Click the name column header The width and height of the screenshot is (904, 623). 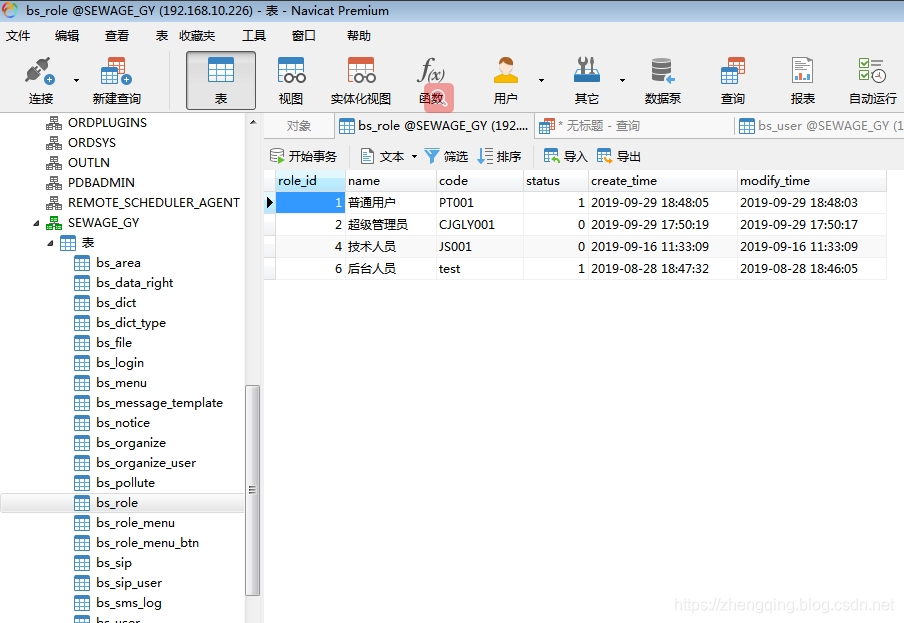(x=391, y=181)
